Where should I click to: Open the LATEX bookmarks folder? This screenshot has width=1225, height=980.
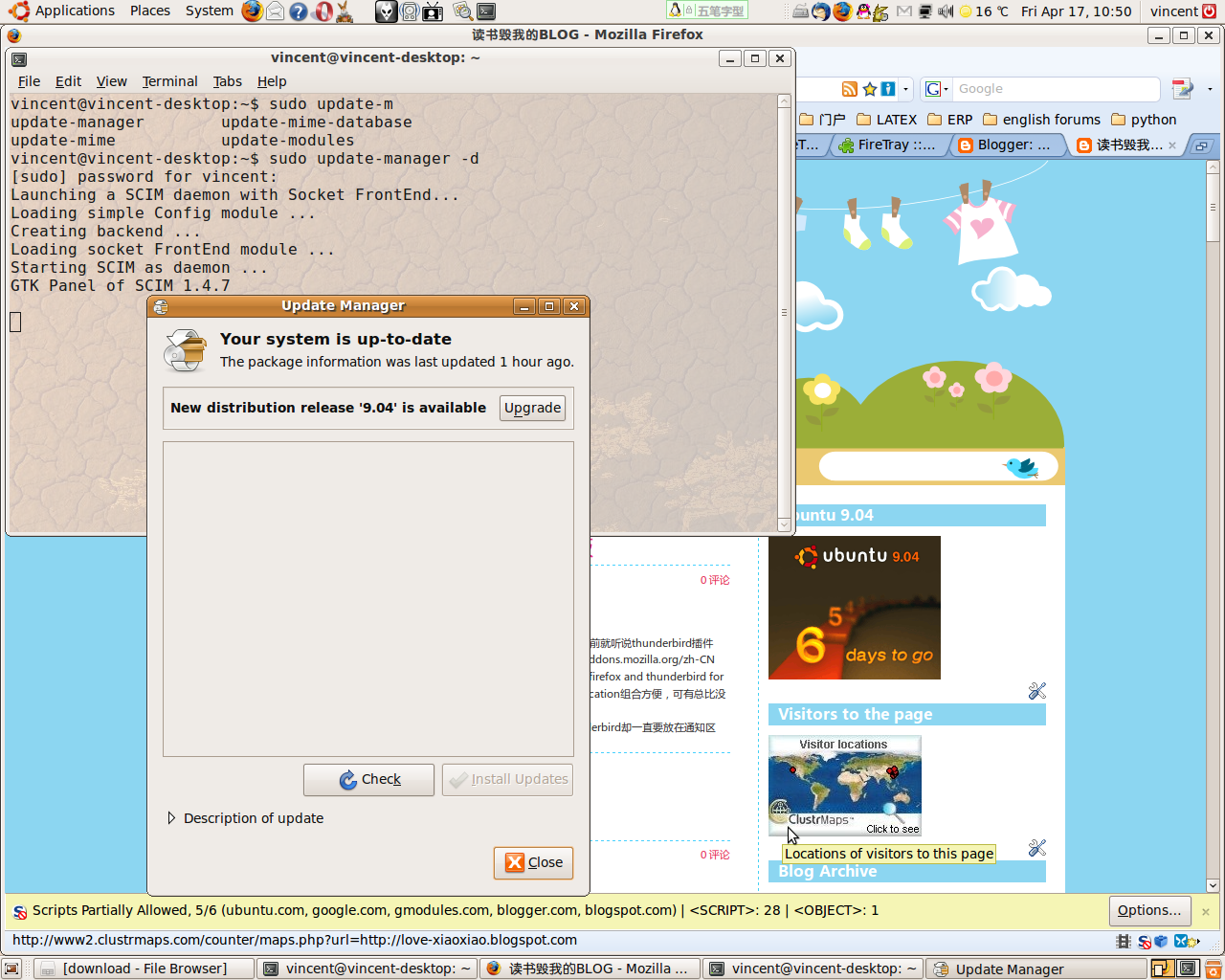coord(886,120)
